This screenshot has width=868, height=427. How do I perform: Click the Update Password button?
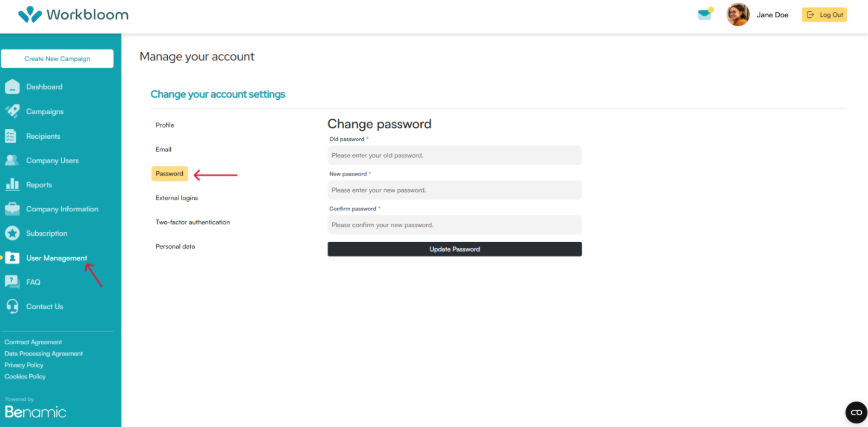(x=454, y=249)
